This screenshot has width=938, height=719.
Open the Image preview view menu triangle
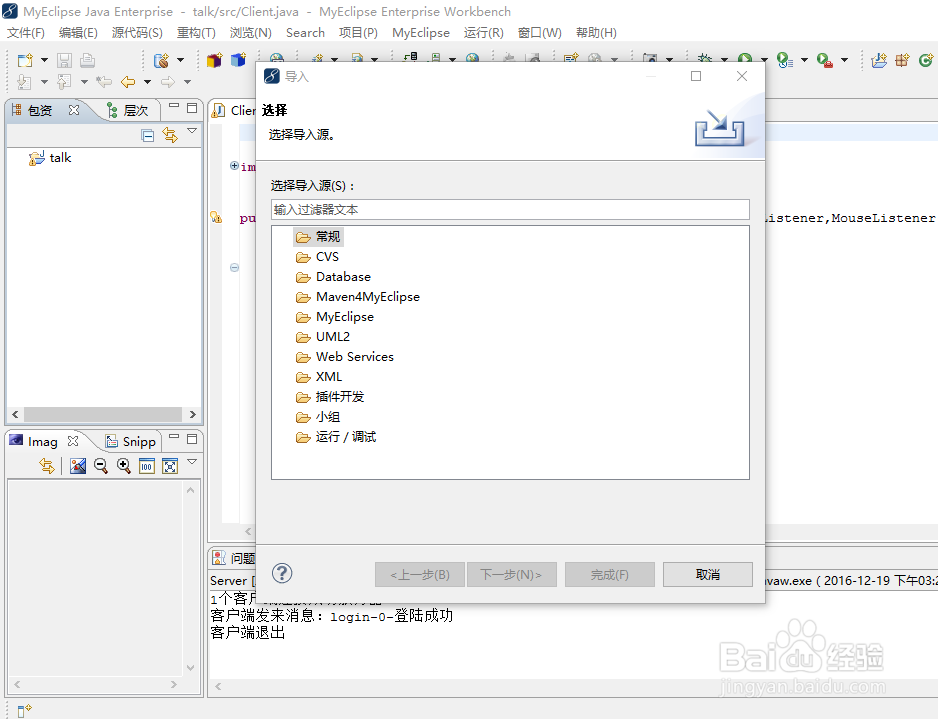[x=192, y=462]
